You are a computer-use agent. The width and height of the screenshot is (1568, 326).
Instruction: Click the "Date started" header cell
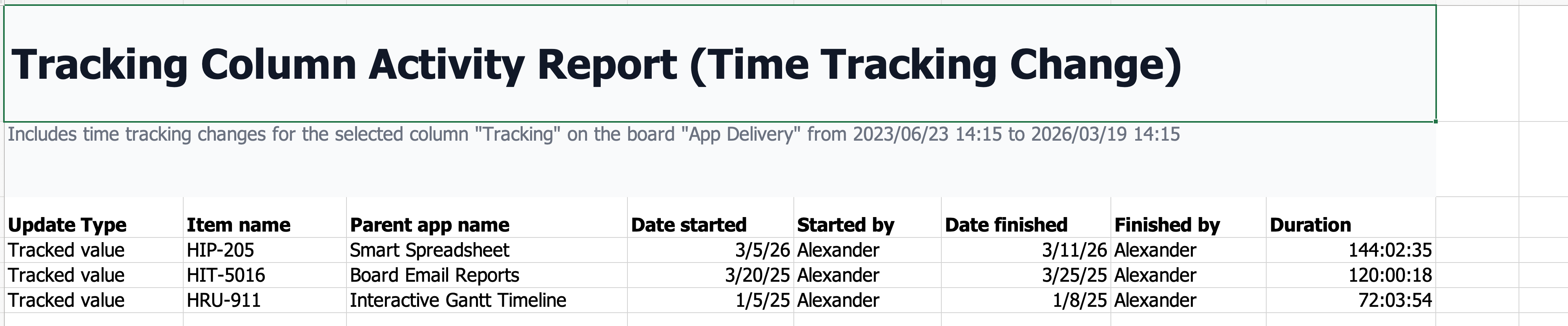click(688, 225)
